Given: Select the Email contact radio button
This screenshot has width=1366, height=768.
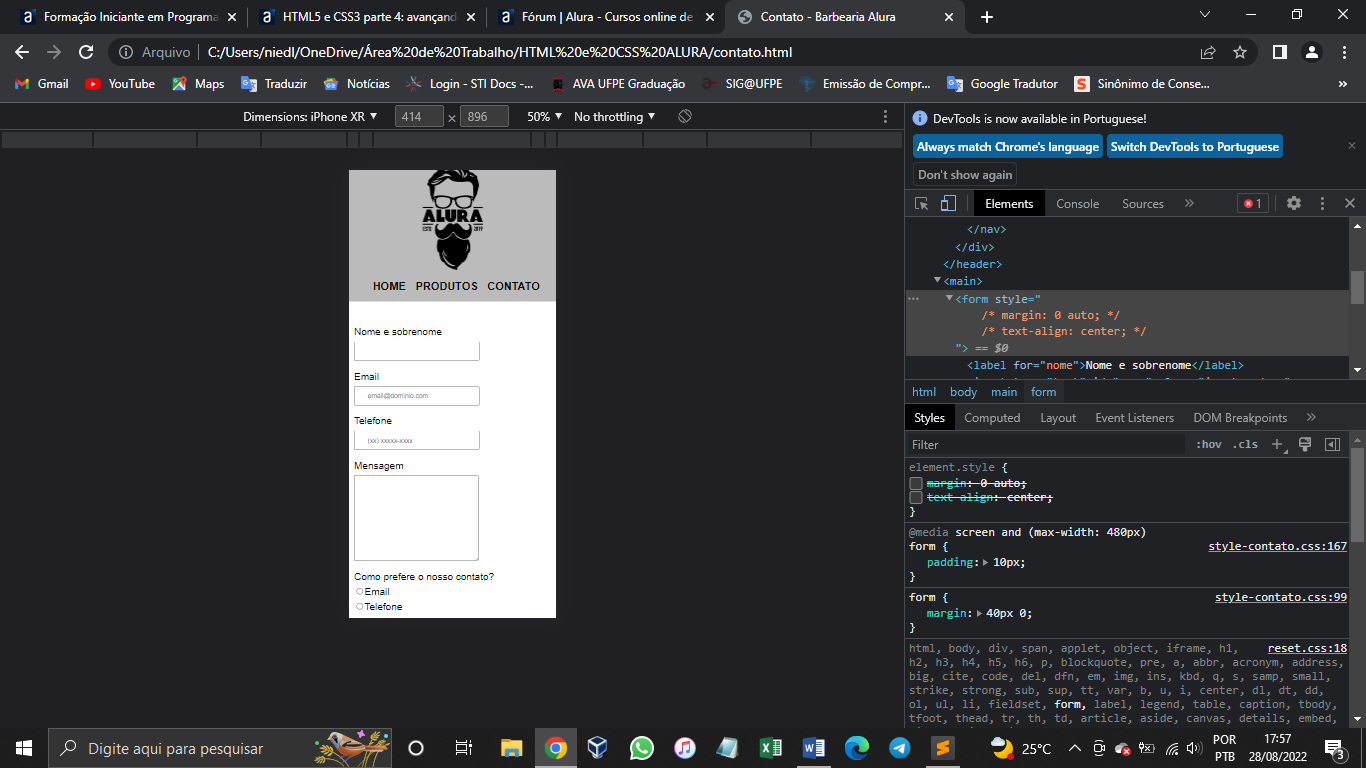Looking at the screenshot, I should tap(360, 591).
